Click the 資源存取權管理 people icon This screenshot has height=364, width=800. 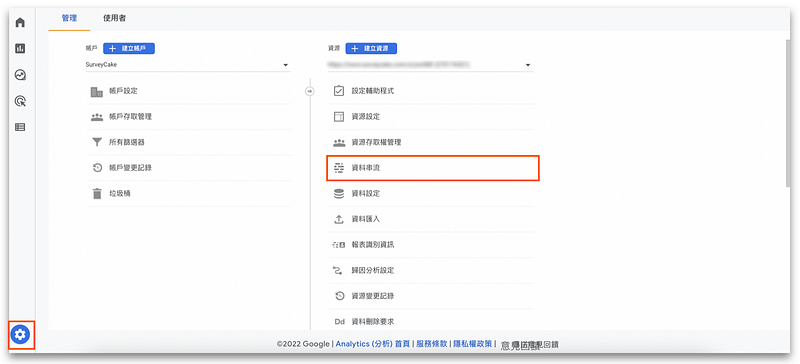tap(339, 142)
